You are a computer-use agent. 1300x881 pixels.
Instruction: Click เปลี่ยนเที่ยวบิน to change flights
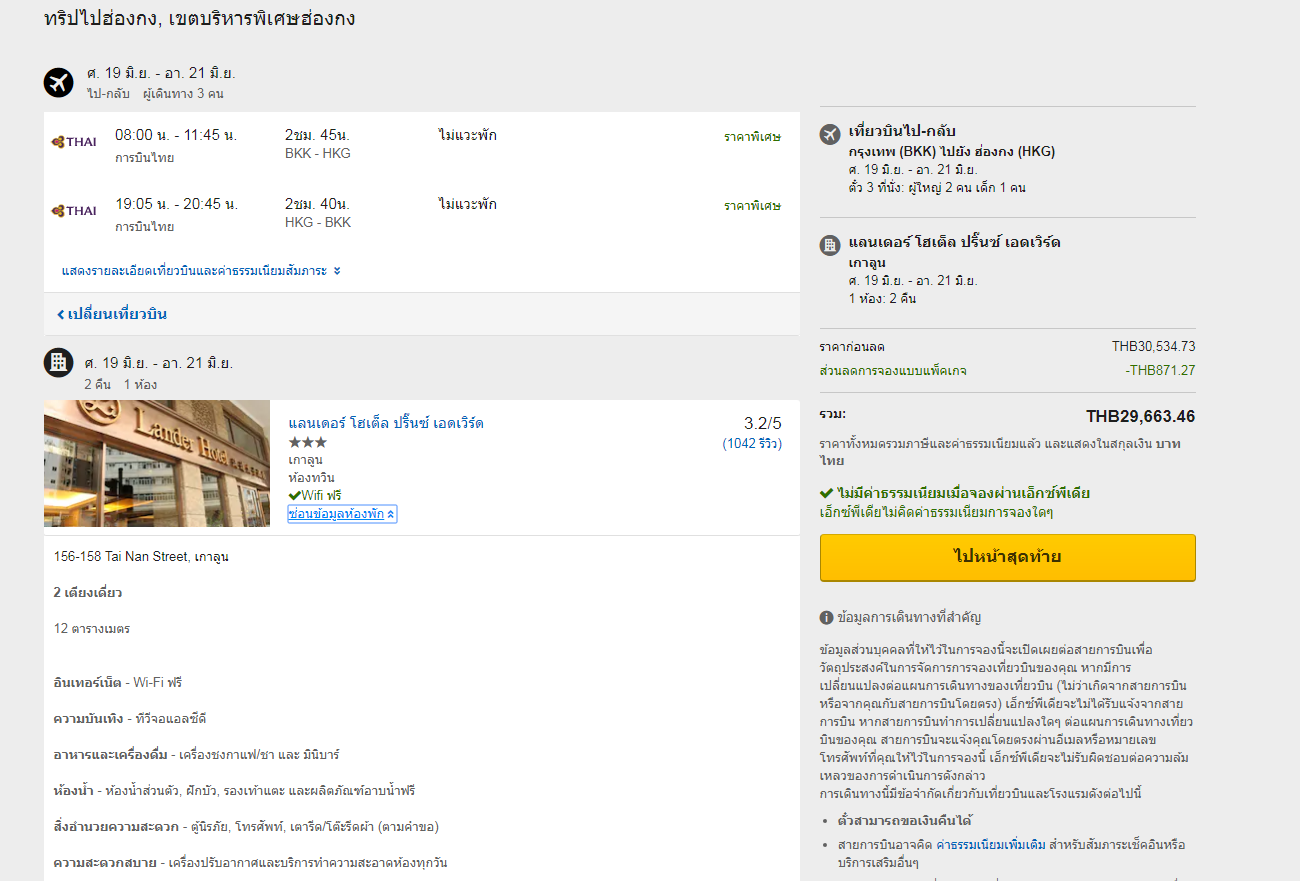click(112, 314)
